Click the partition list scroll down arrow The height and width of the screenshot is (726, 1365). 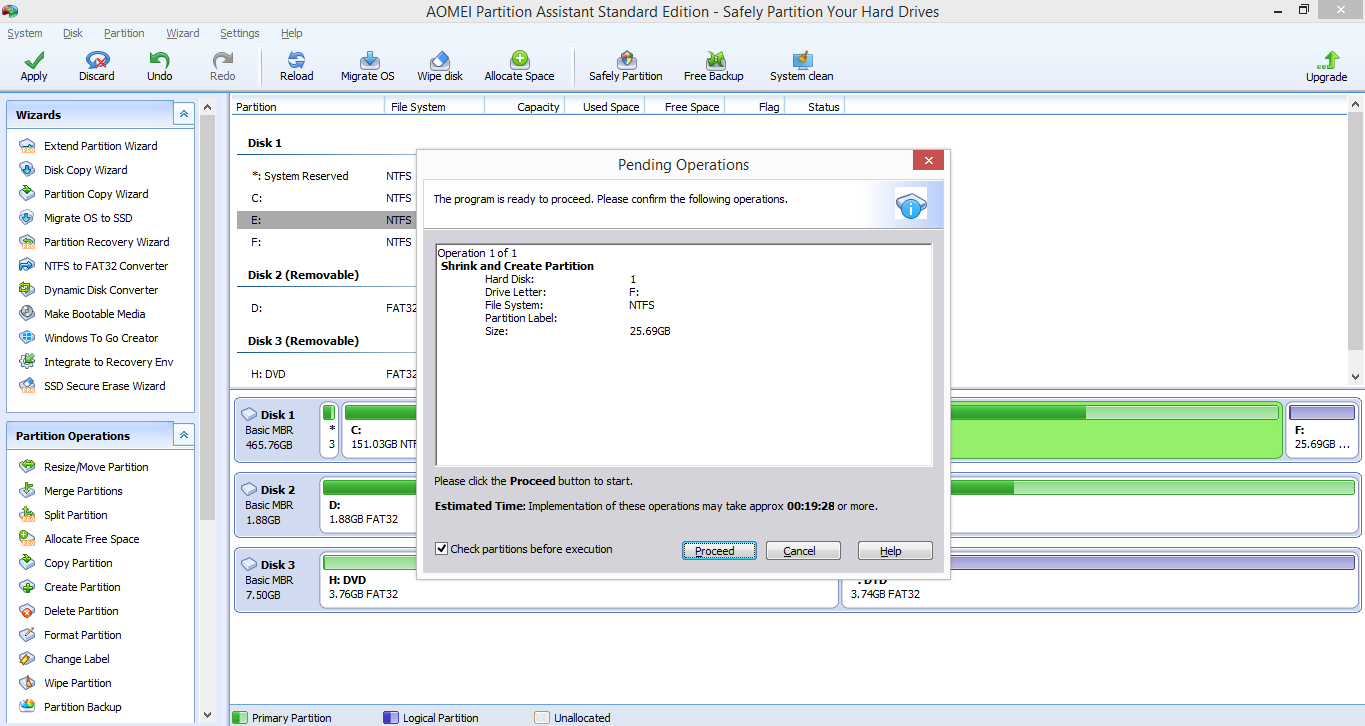tap(1356, 377)
